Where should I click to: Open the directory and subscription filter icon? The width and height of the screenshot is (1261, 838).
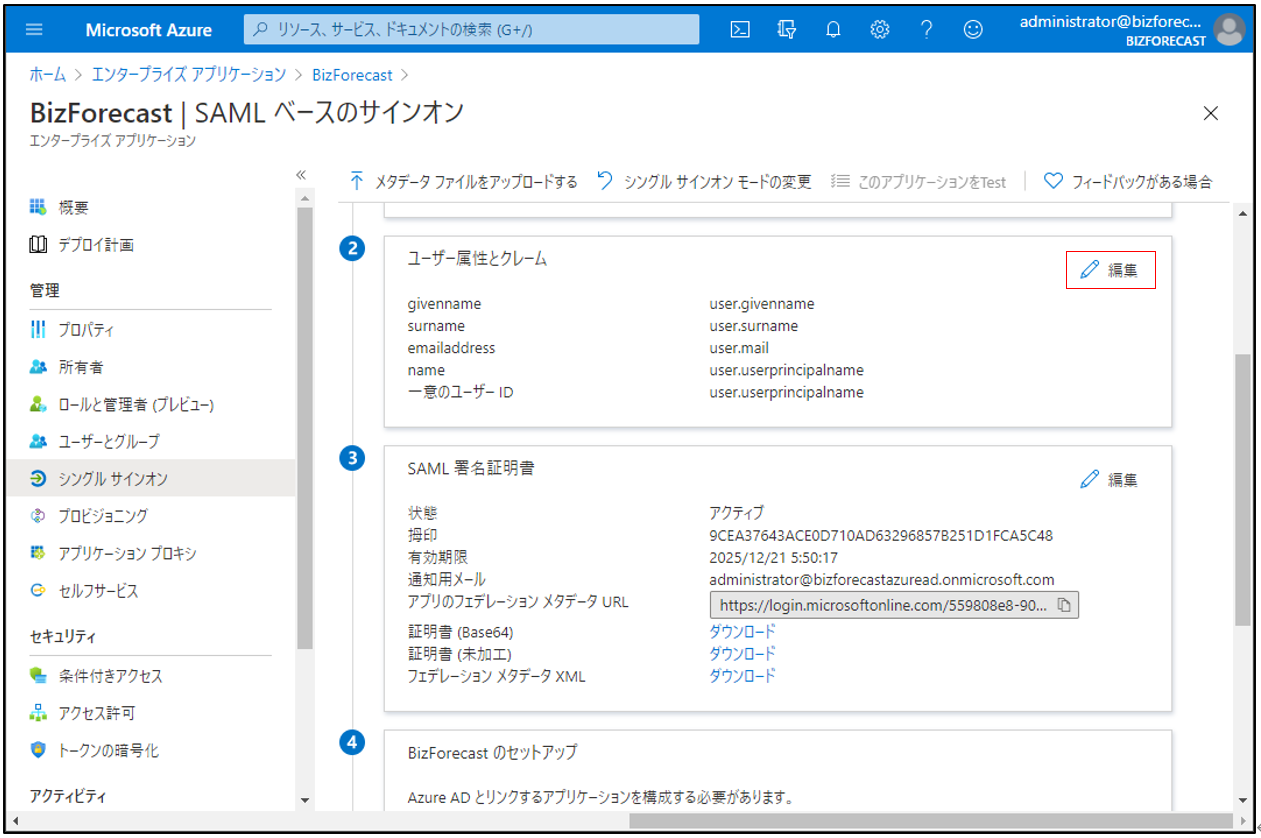point(786,29)
